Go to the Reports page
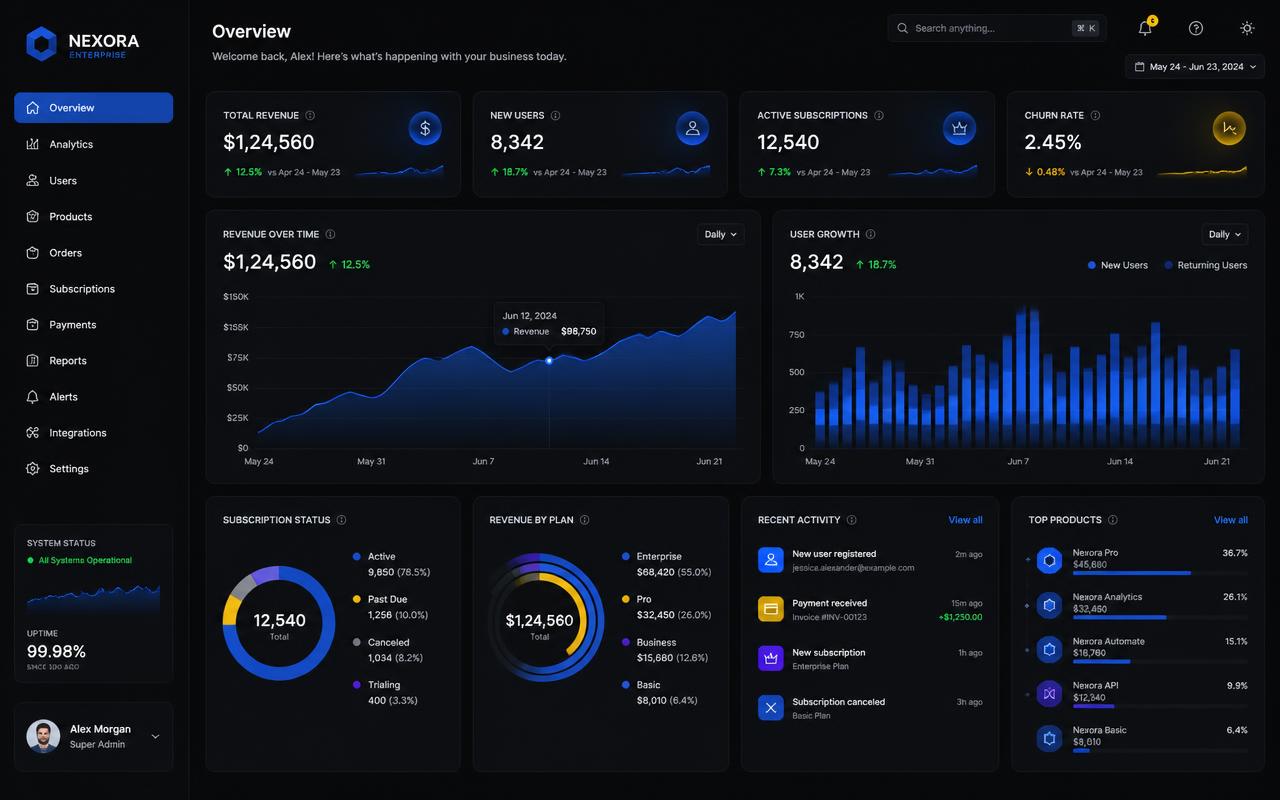 (x=93, y=361)
